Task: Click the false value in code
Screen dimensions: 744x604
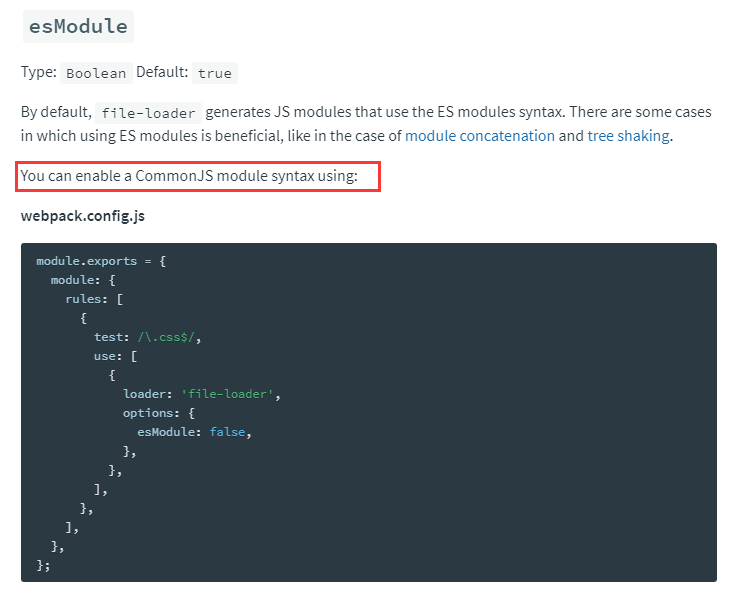Action: [229, 432]
